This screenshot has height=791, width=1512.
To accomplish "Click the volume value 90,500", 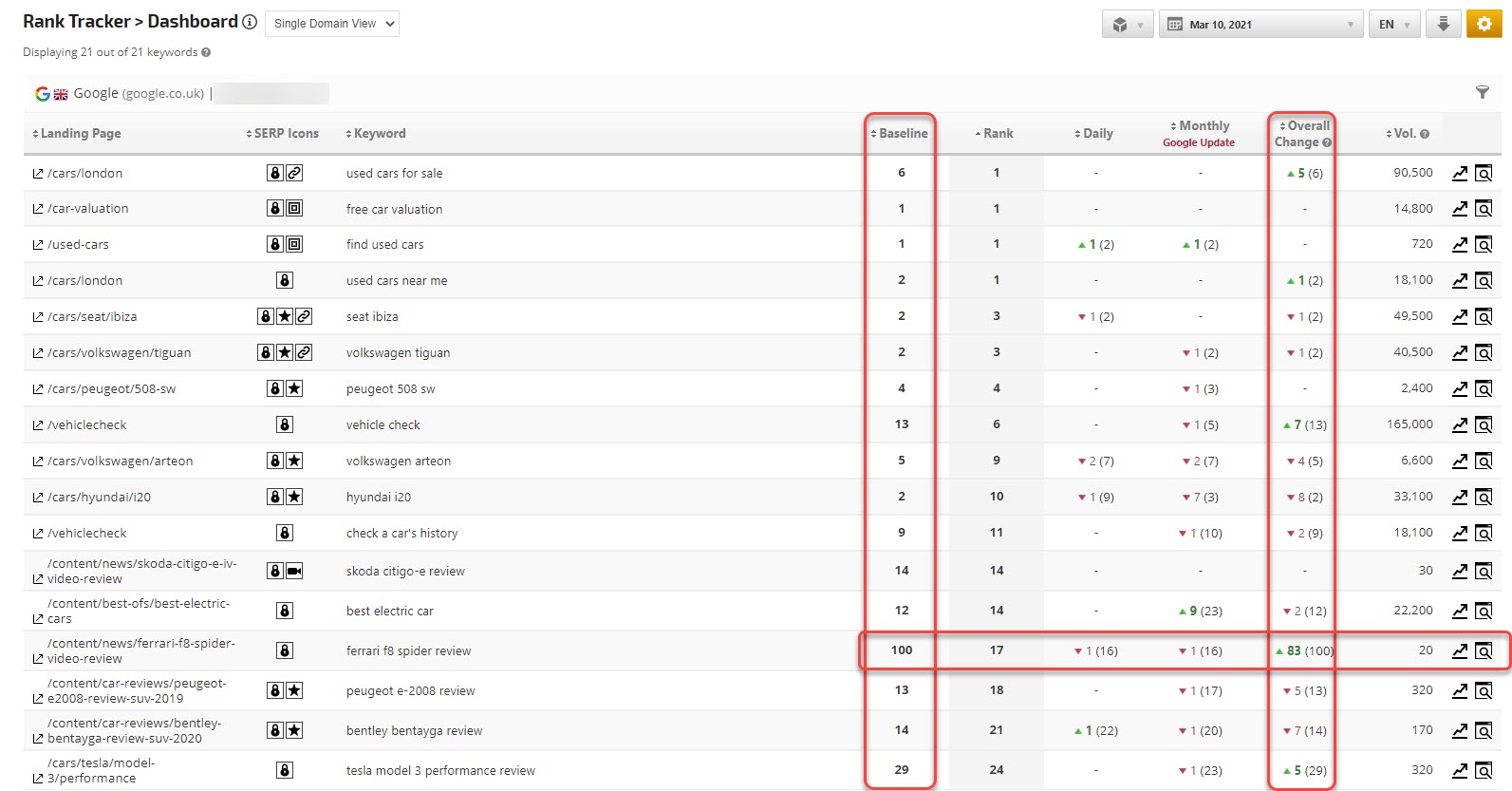I will pos(1413,173).
